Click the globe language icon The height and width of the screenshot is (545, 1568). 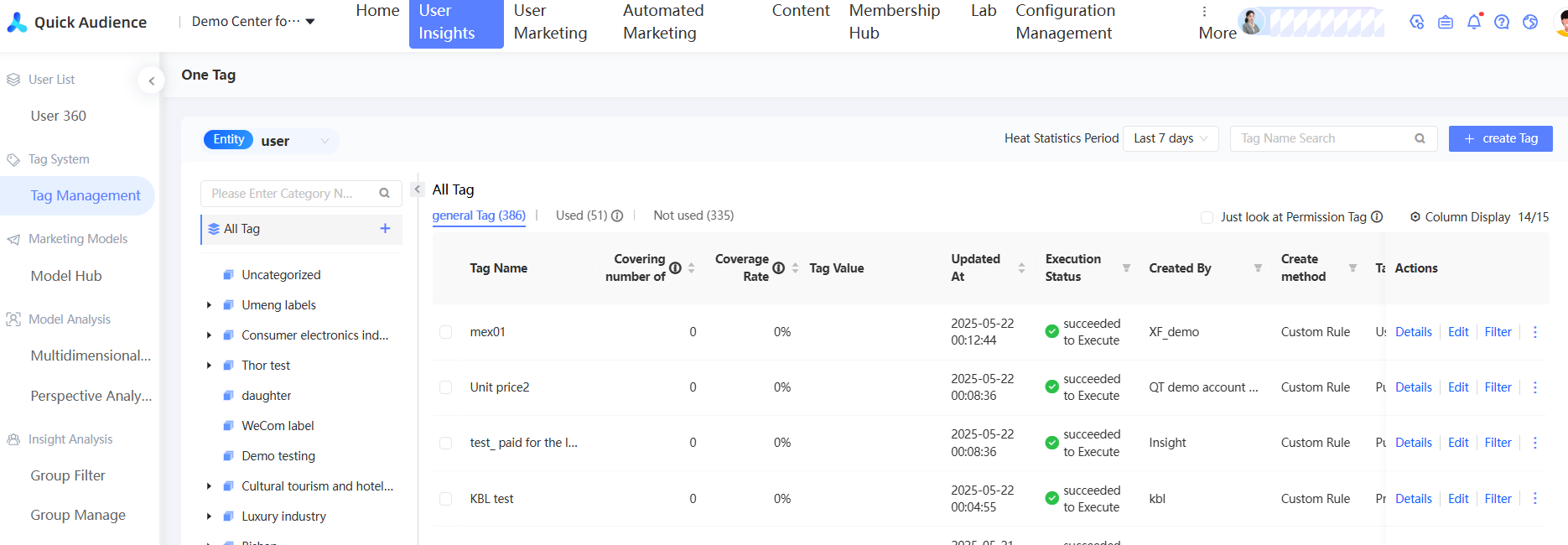1530,22
